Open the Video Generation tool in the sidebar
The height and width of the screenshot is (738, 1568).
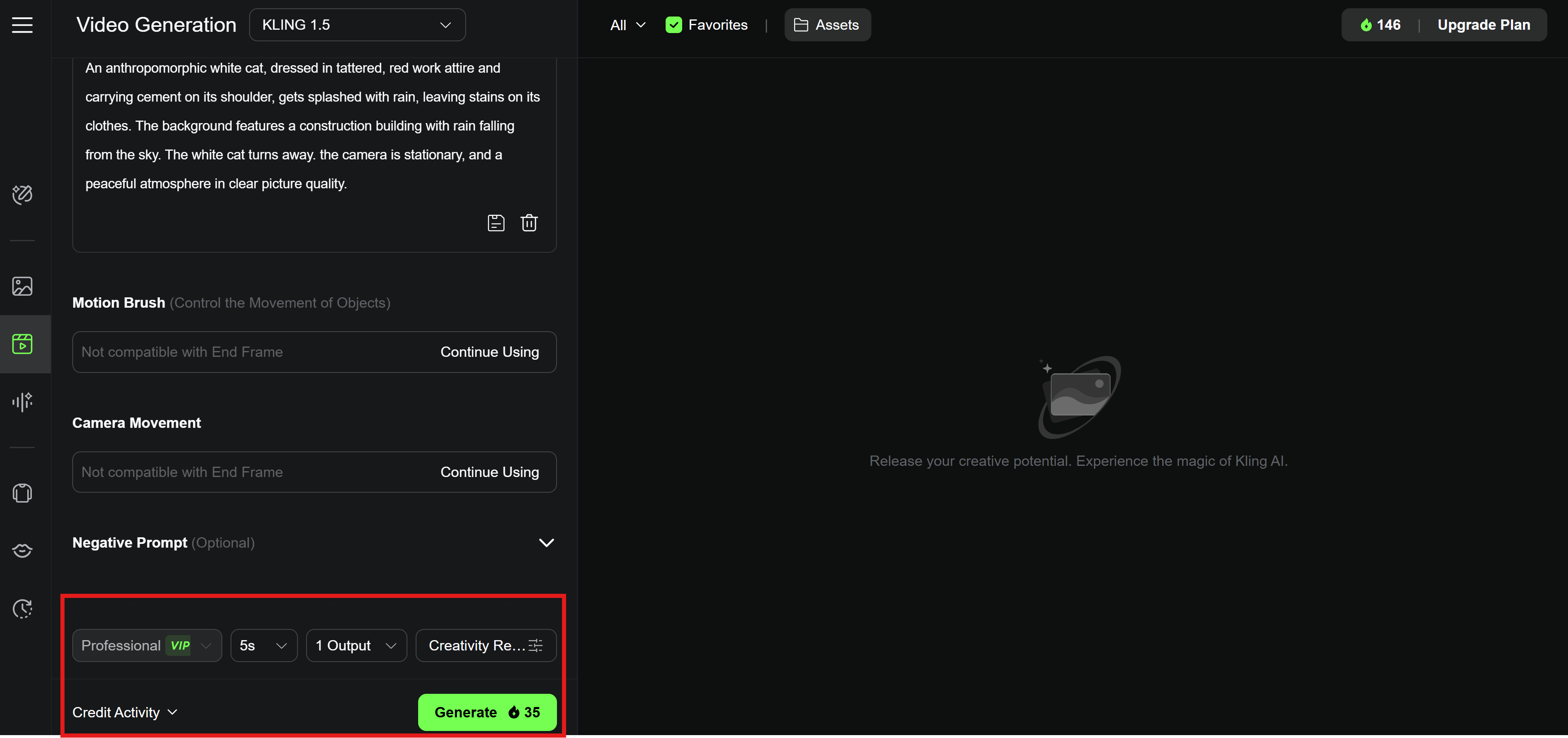click(23, 344)
